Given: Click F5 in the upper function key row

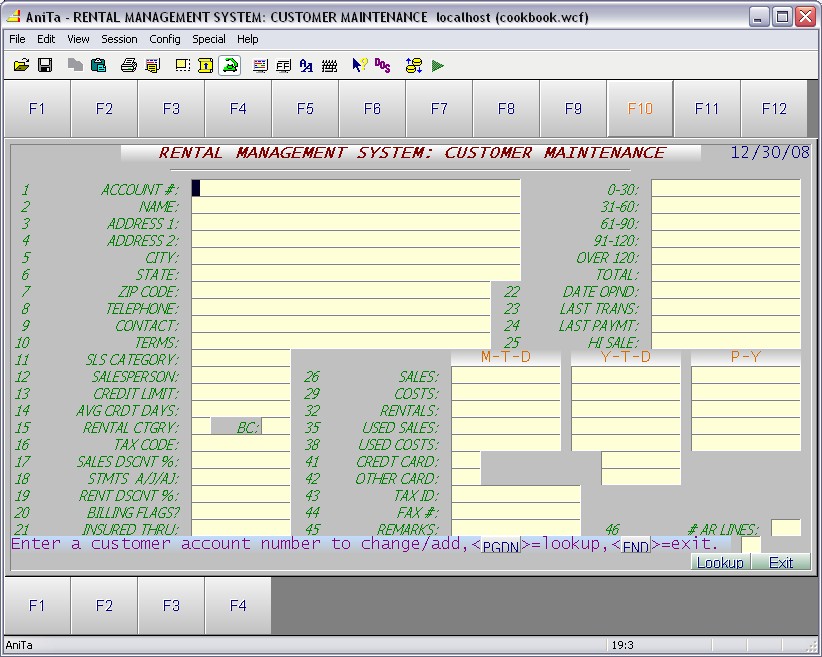Looking at the screenshot, I should click(305, 109).
